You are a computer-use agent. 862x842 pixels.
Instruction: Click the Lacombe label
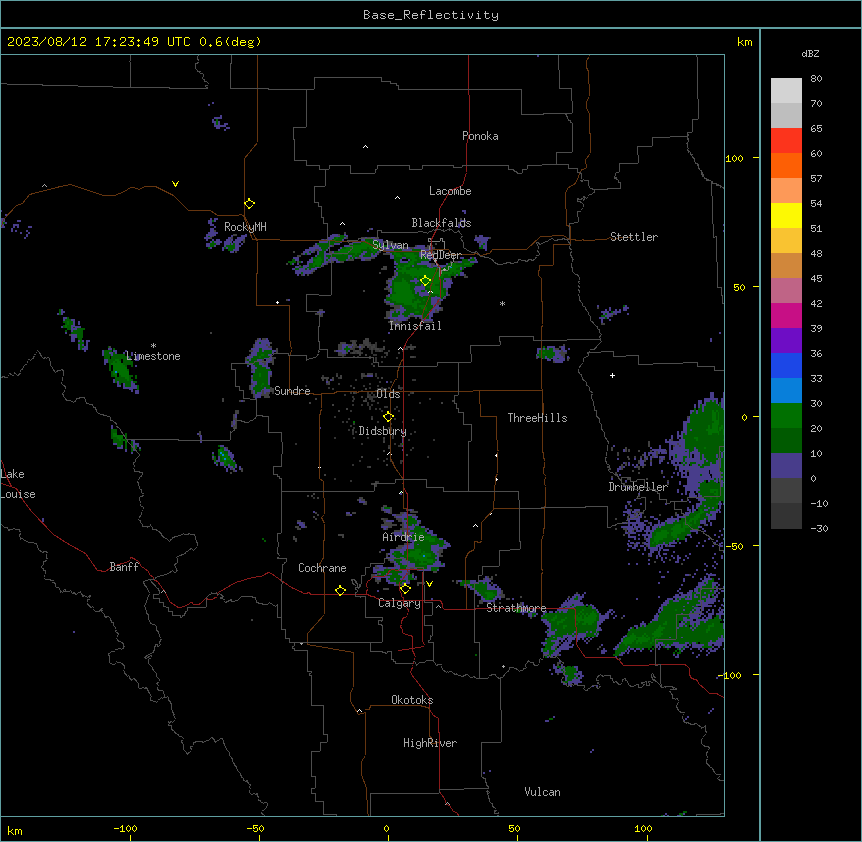(450, 191)
